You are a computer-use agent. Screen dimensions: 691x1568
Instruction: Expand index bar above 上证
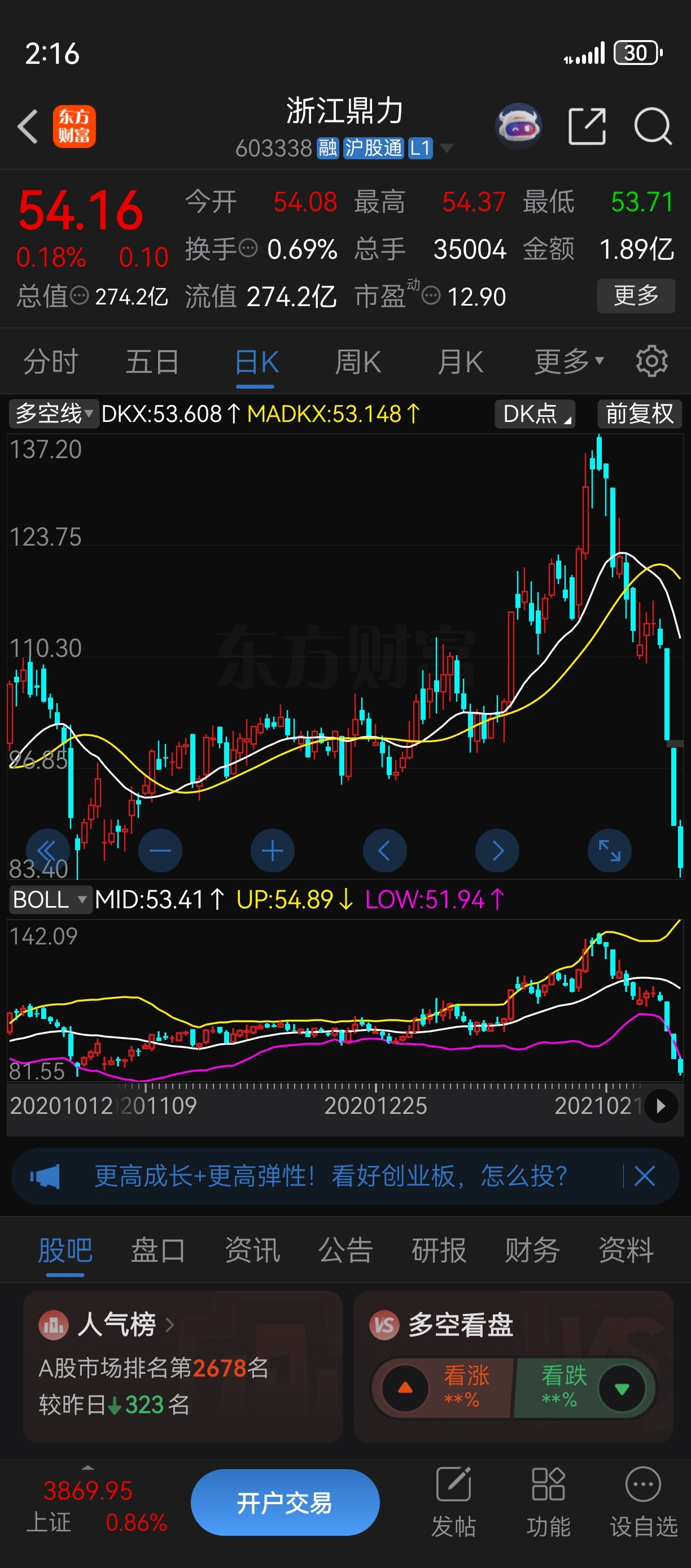click(88, 1467)
